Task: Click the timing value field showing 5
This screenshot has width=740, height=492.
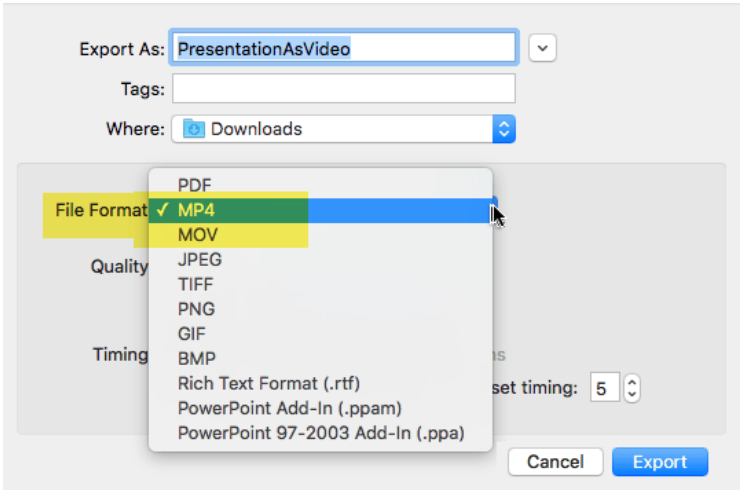Action: [603, 387]
